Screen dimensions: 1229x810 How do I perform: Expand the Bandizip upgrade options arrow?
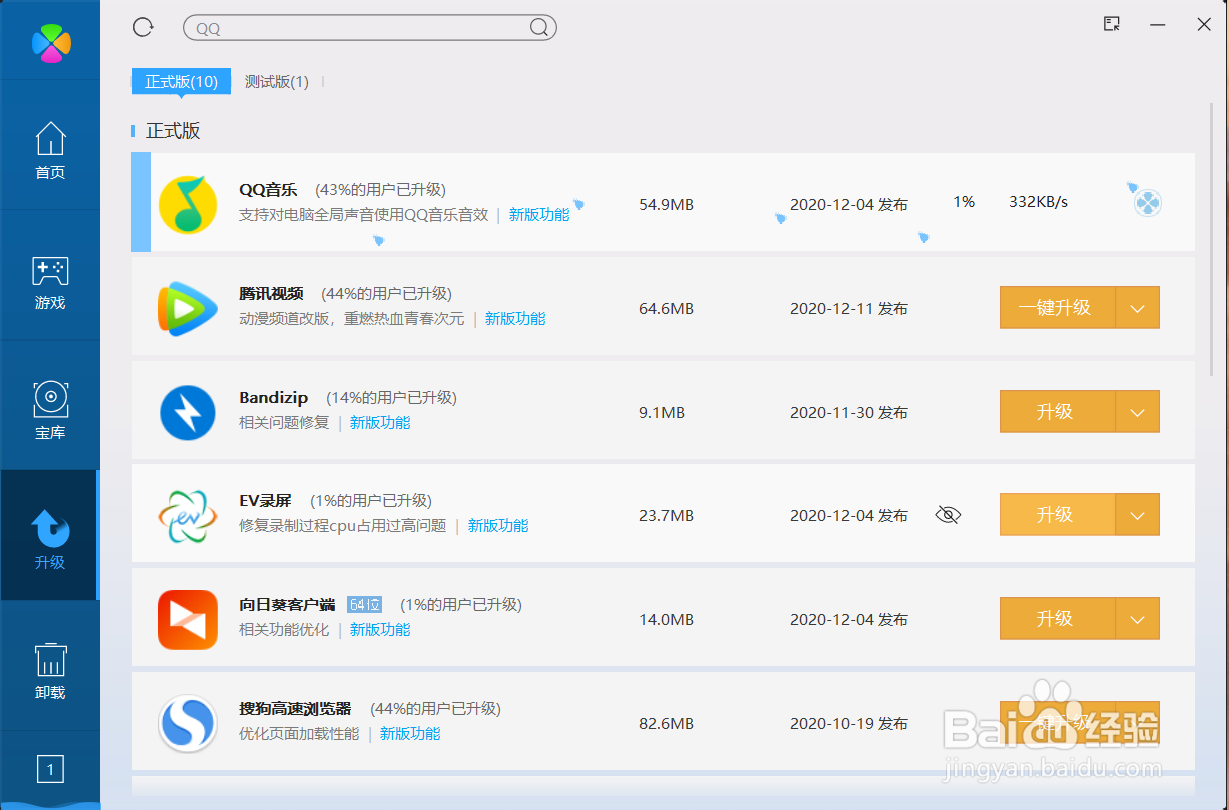pyautogui.click(x=1138, y=411)
